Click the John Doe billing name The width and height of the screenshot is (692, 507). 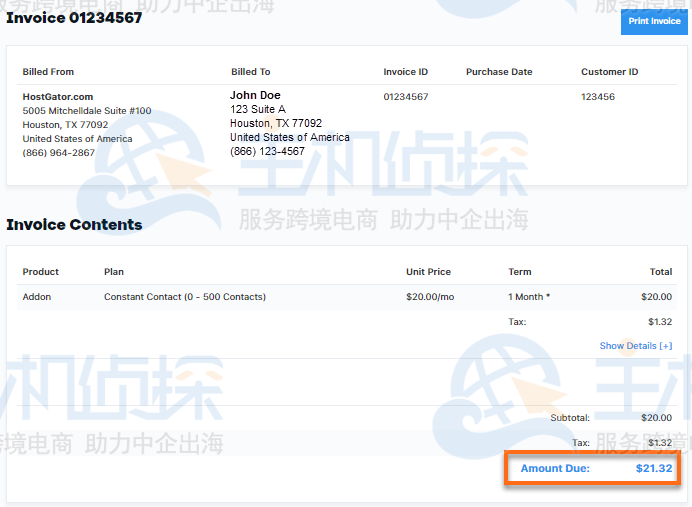(255, 95)
